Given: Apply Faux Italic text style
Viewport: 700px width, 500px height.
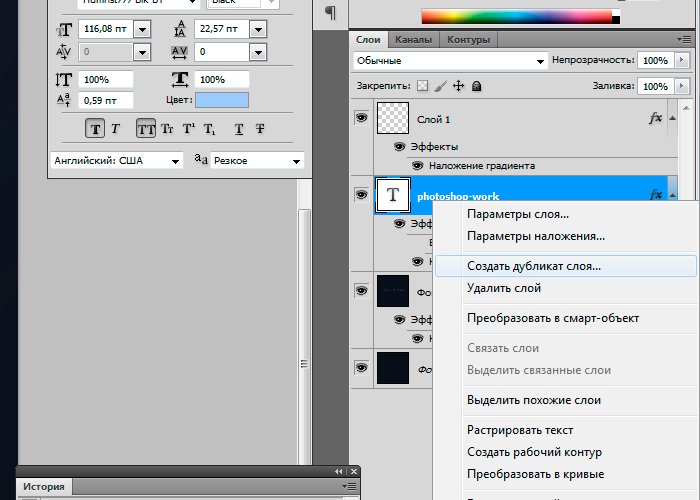Looking at the screenshot, I should coord(116,128).
